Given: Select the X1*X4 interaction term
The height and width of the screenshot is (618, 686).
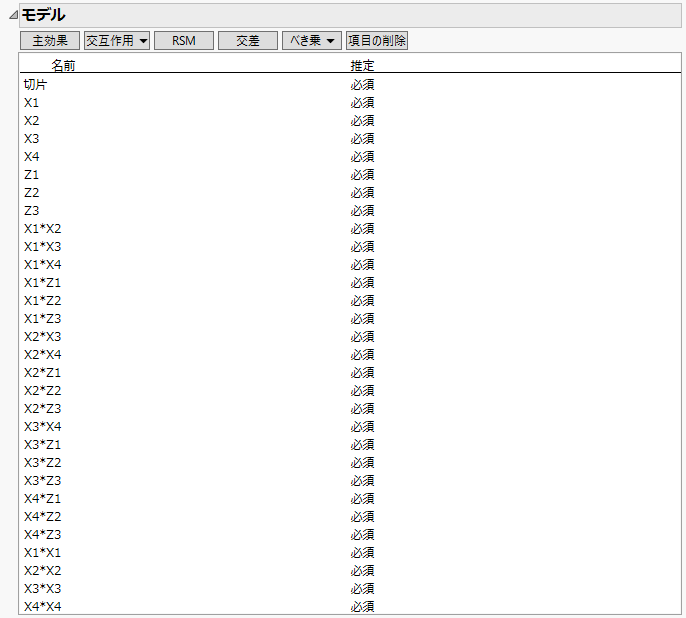Looking at the screenshot, I should [42, 265].
